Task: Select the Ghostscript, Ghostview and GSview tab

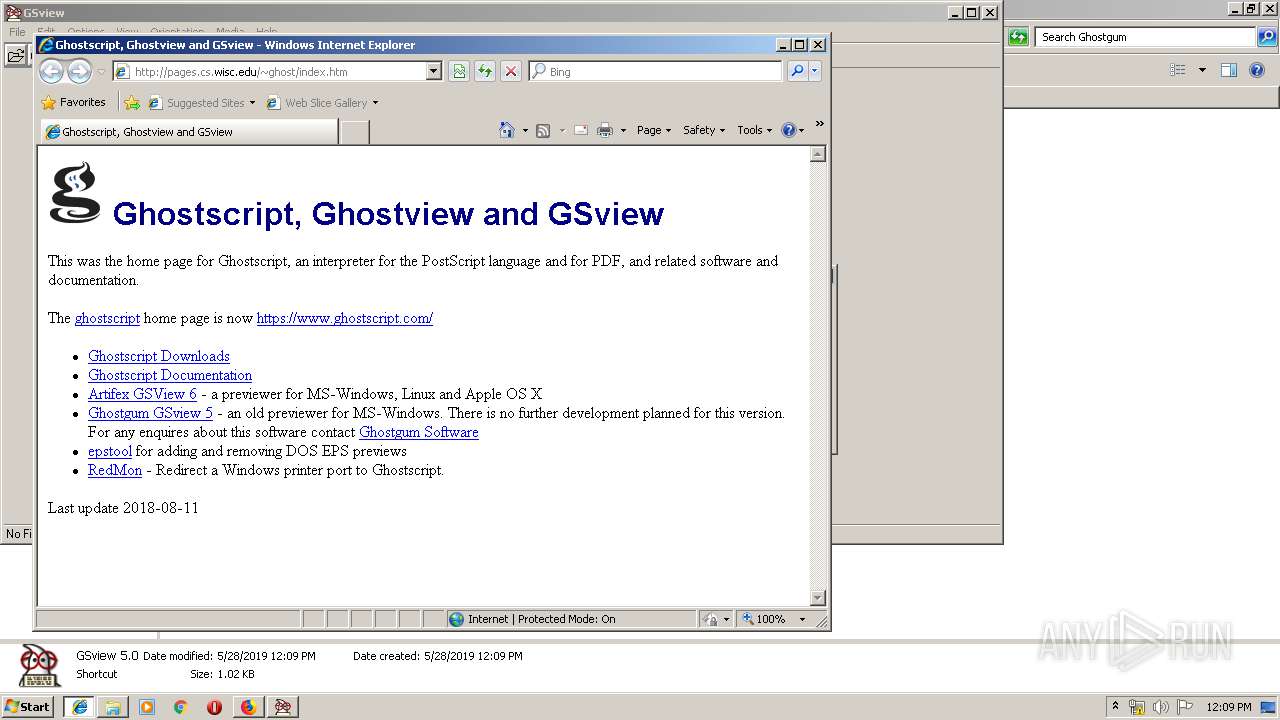Action: click(190, 131)
